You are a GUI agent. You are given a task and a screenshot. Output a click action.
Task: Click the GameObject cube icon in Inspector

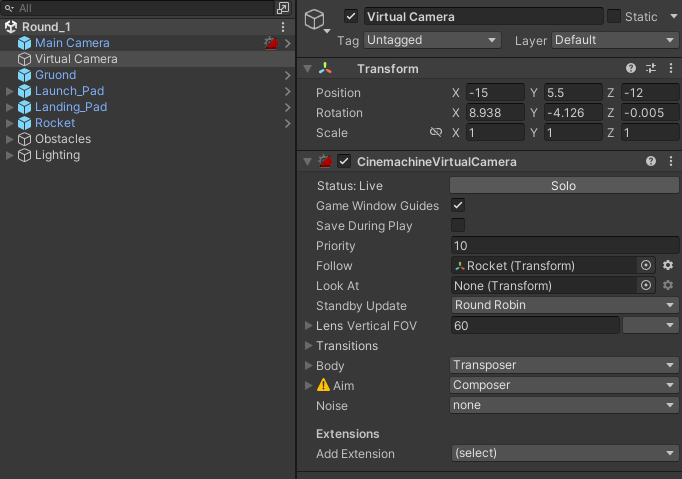coord(314,20)
